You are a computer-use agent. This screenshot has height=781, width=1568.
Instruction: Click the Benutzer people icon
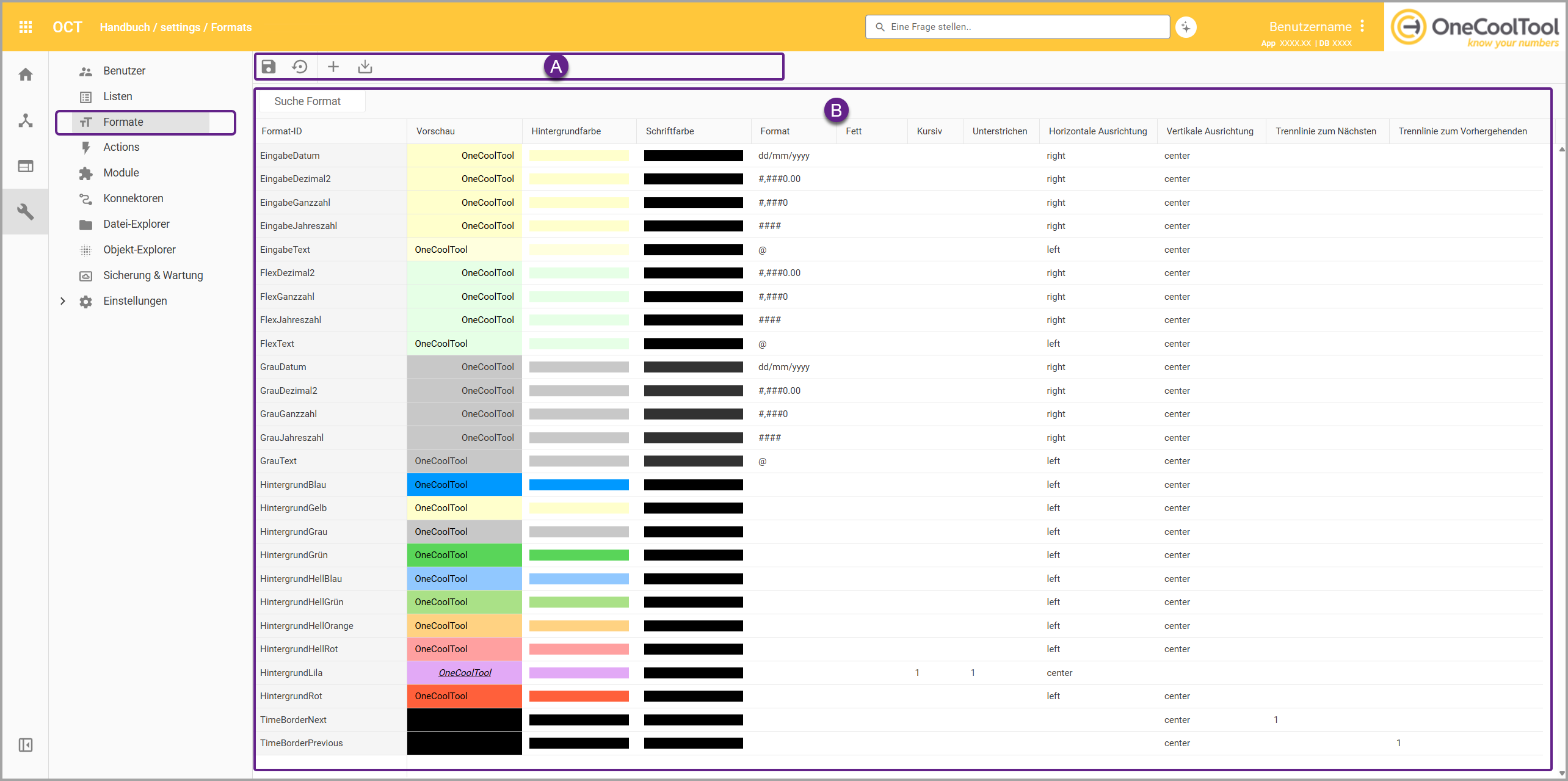[x=86, y=71]
